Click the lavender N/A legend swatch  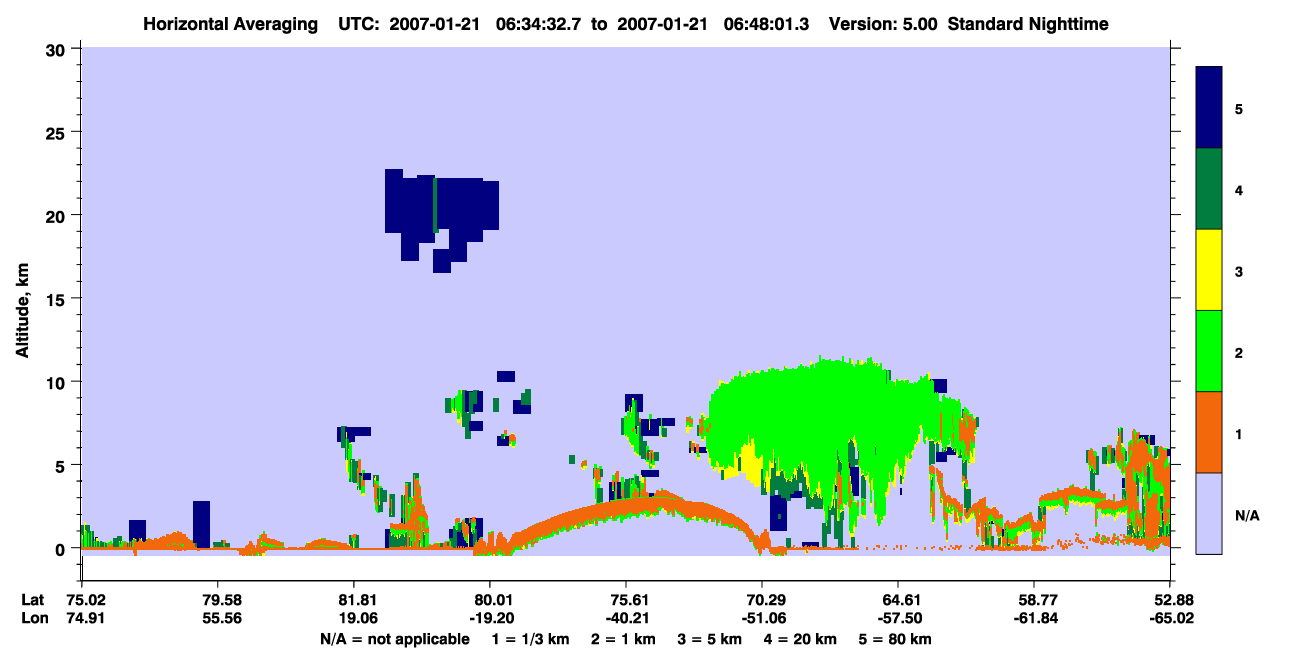click(1209, 513)
